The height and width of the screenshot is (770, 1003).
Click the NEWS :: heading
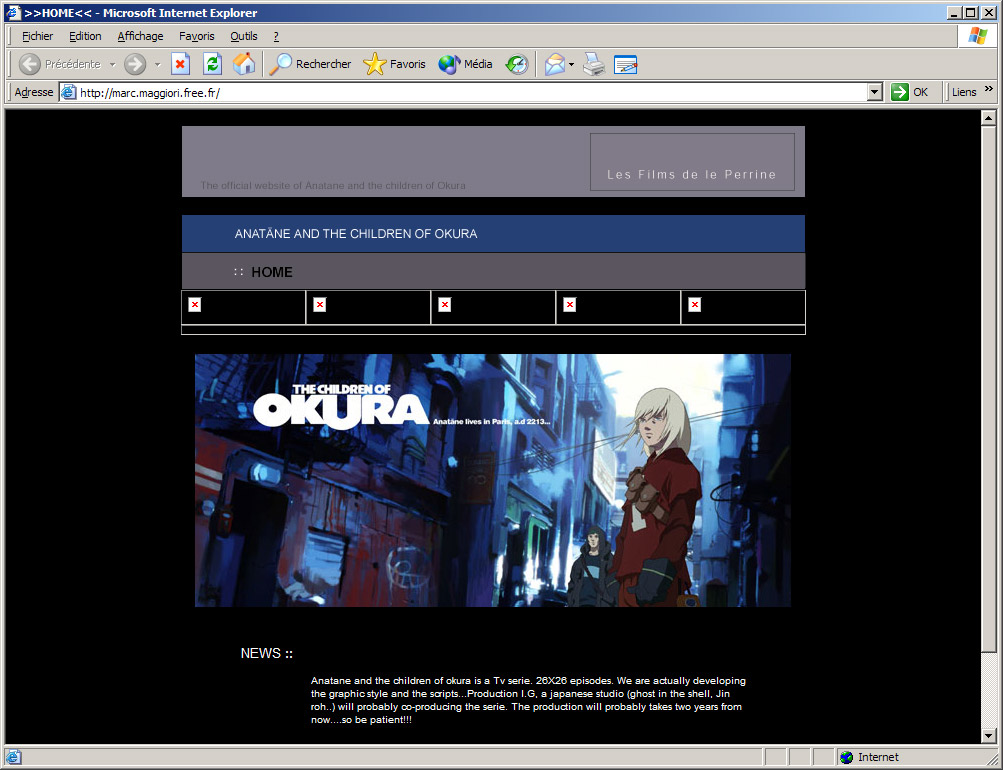(267, 654)
